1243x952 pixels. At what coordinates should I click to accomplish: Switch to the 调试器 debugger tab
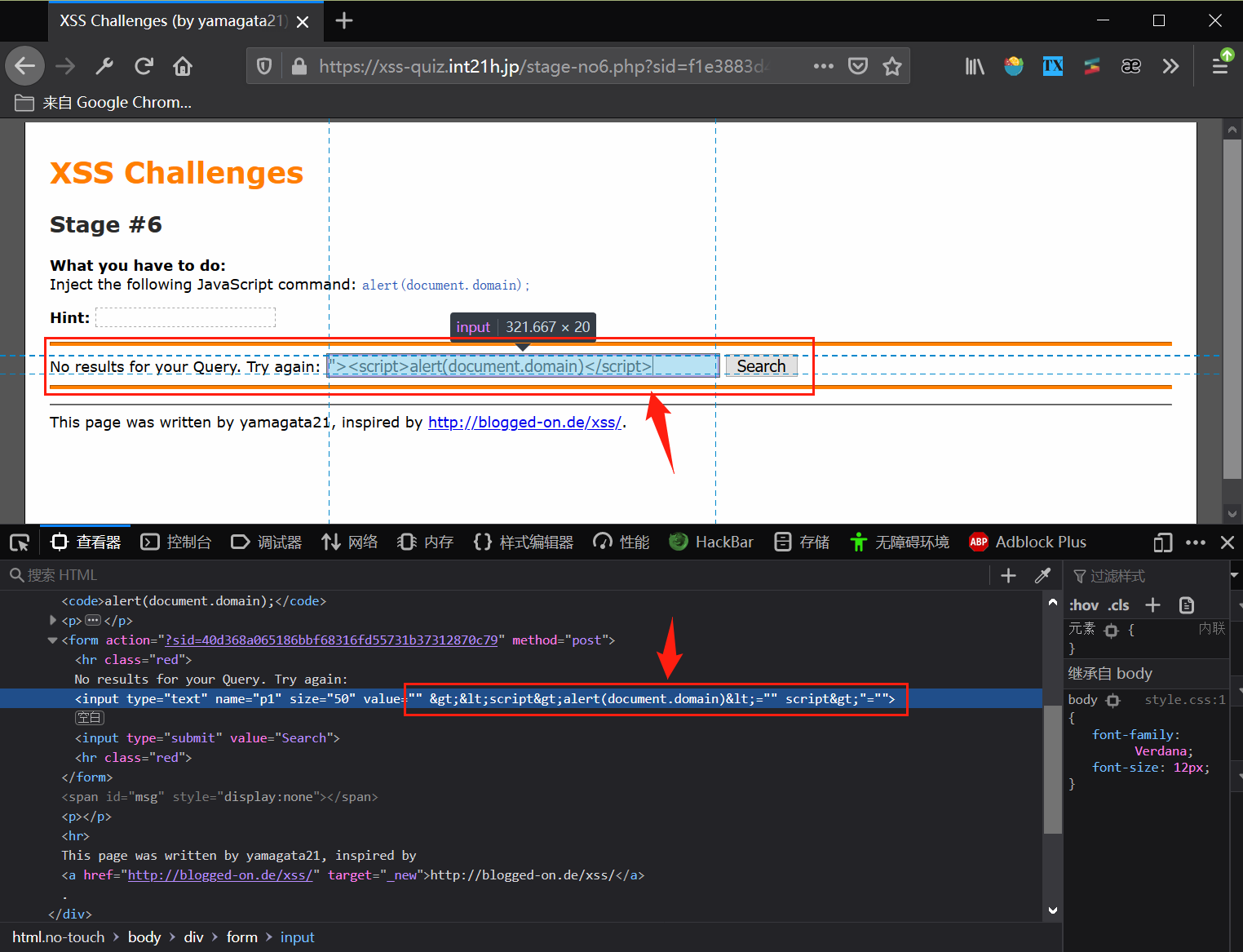coord(267,542)
